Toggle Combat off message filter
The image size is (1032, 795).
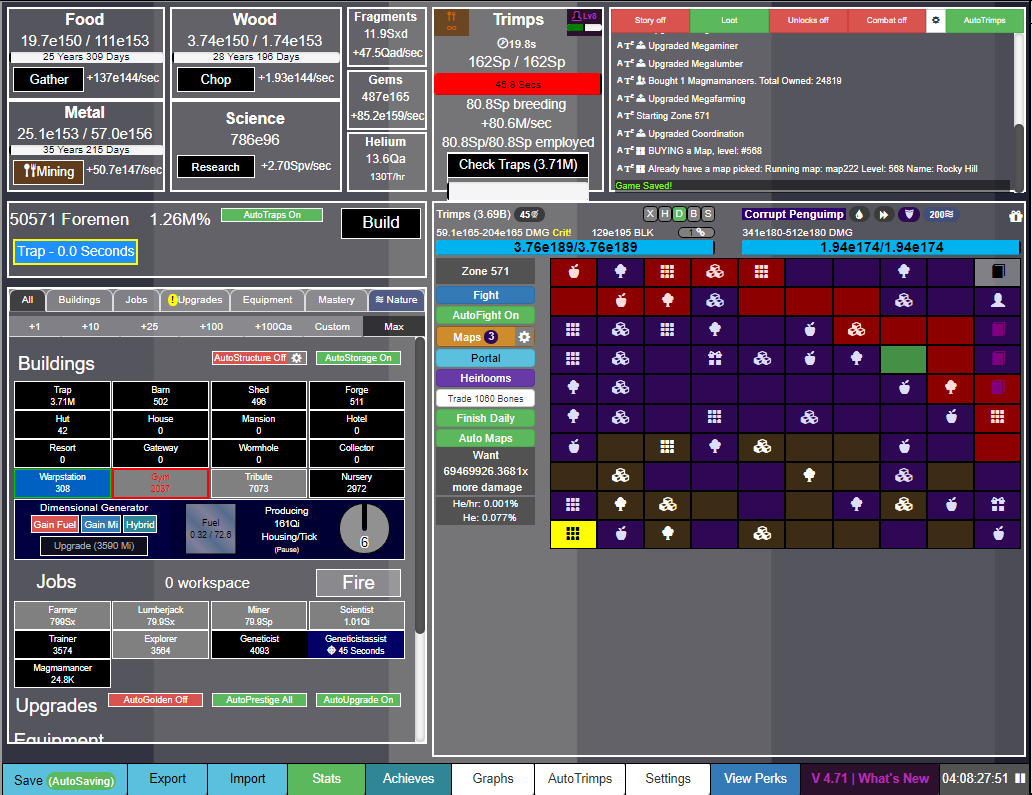(887, 20)
